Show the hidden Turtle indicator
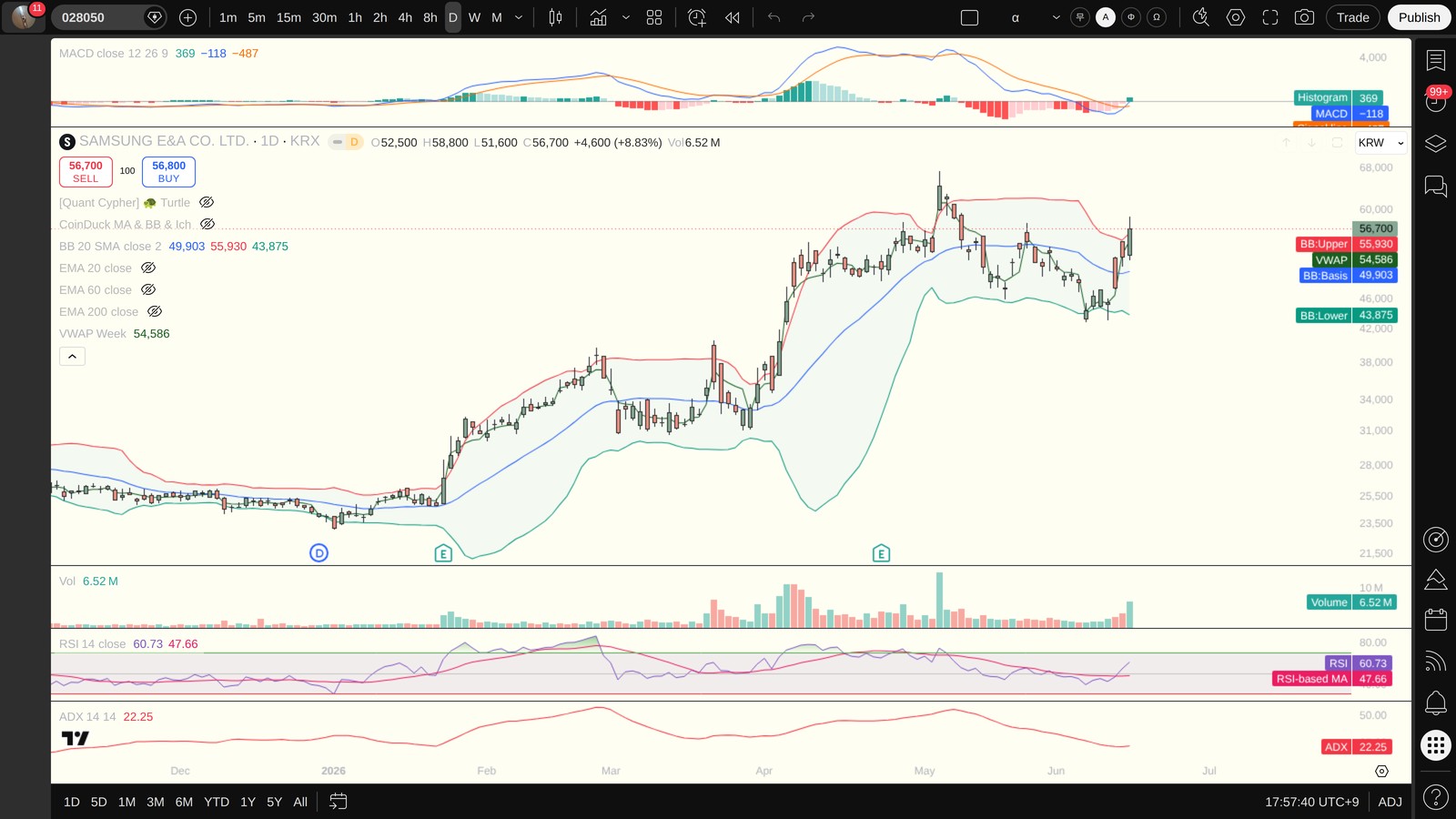Viewport: 1456px width, 819px height. (207, 203)
